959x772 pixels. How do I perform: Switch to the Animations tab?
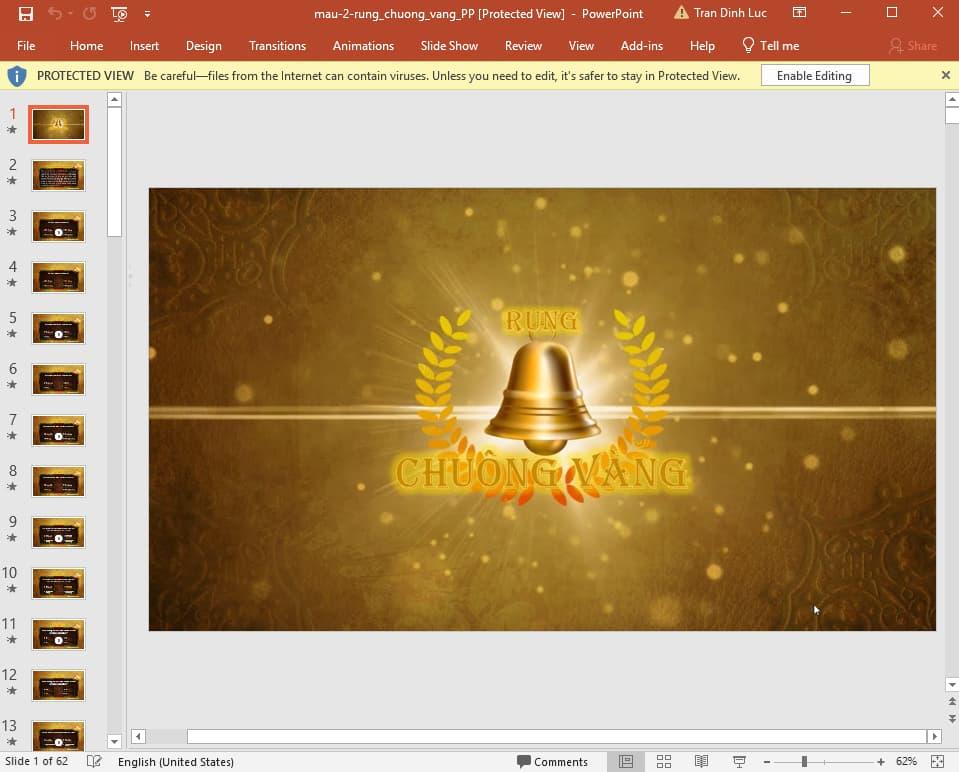click(362, 45)
